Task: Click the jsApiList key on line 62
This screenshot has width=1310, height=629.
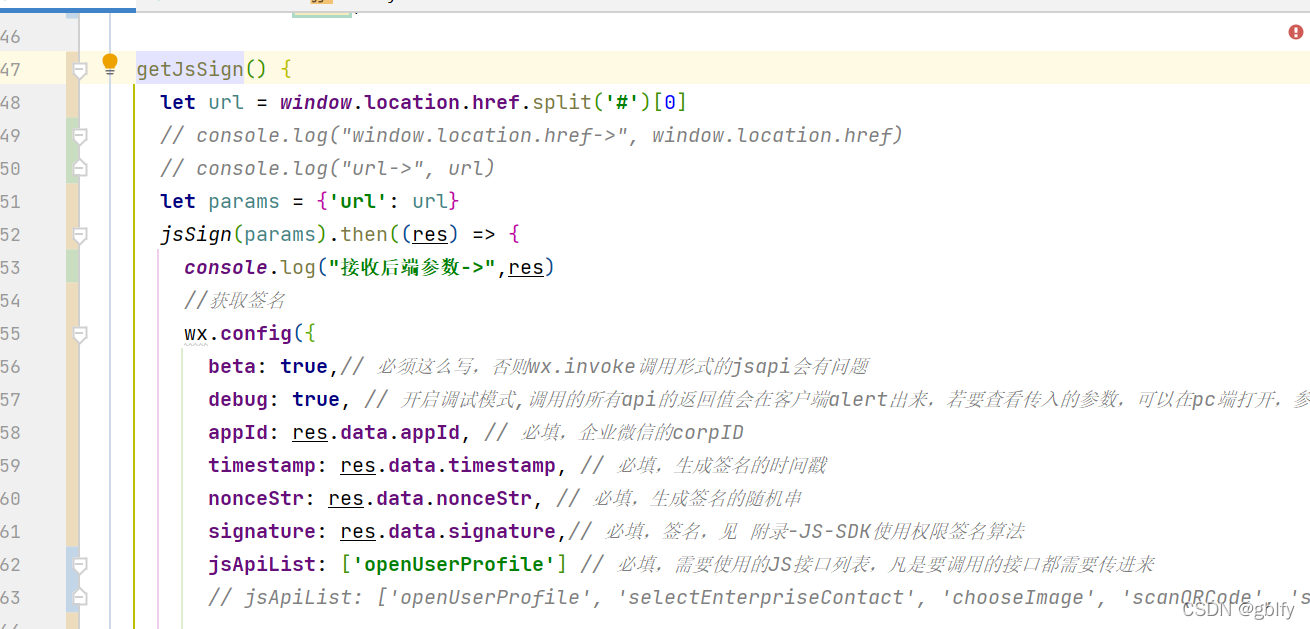Action: (x=262, y=565)
